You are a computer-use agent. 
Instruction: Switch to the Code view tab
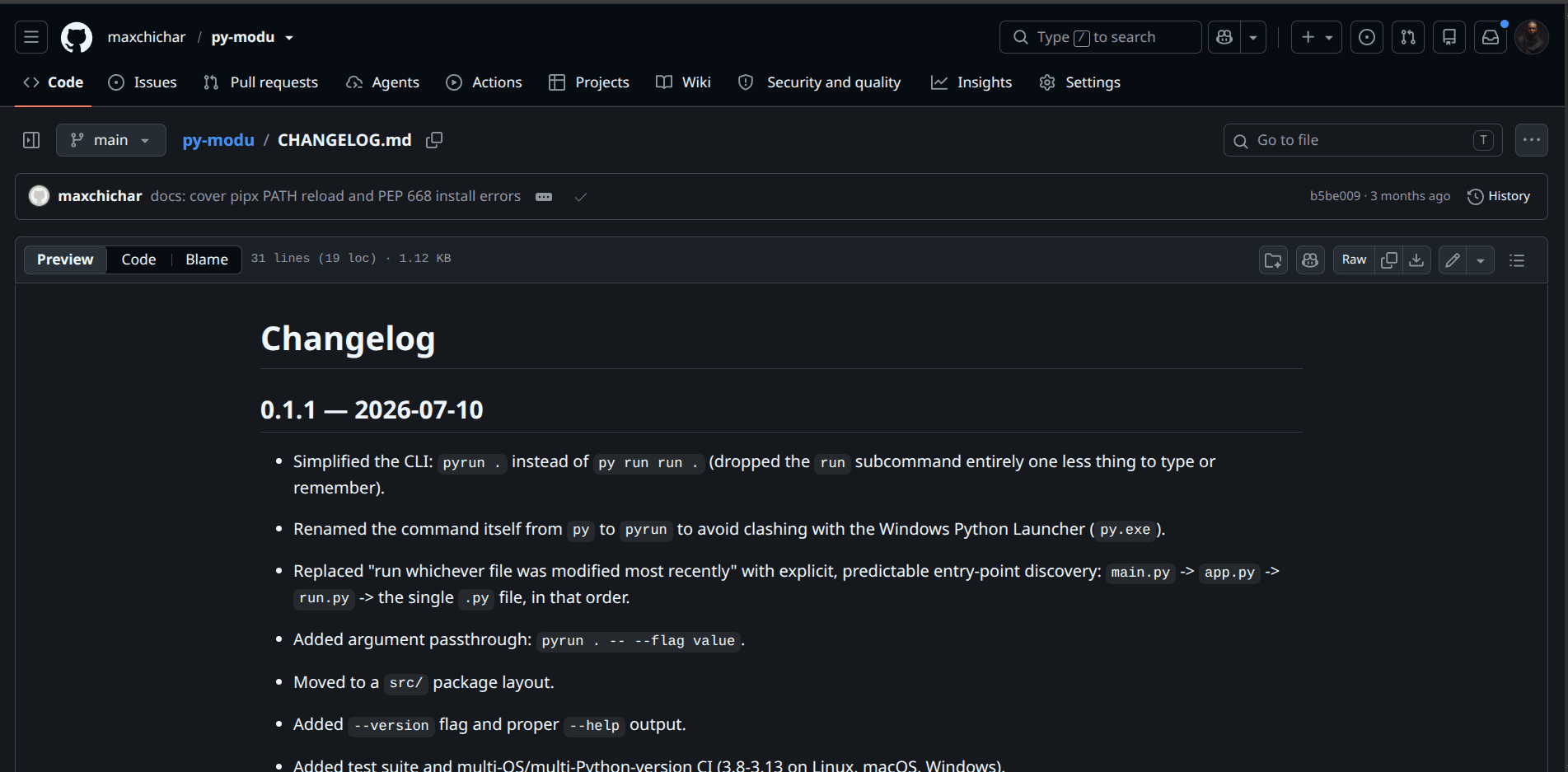coord(138,260)
